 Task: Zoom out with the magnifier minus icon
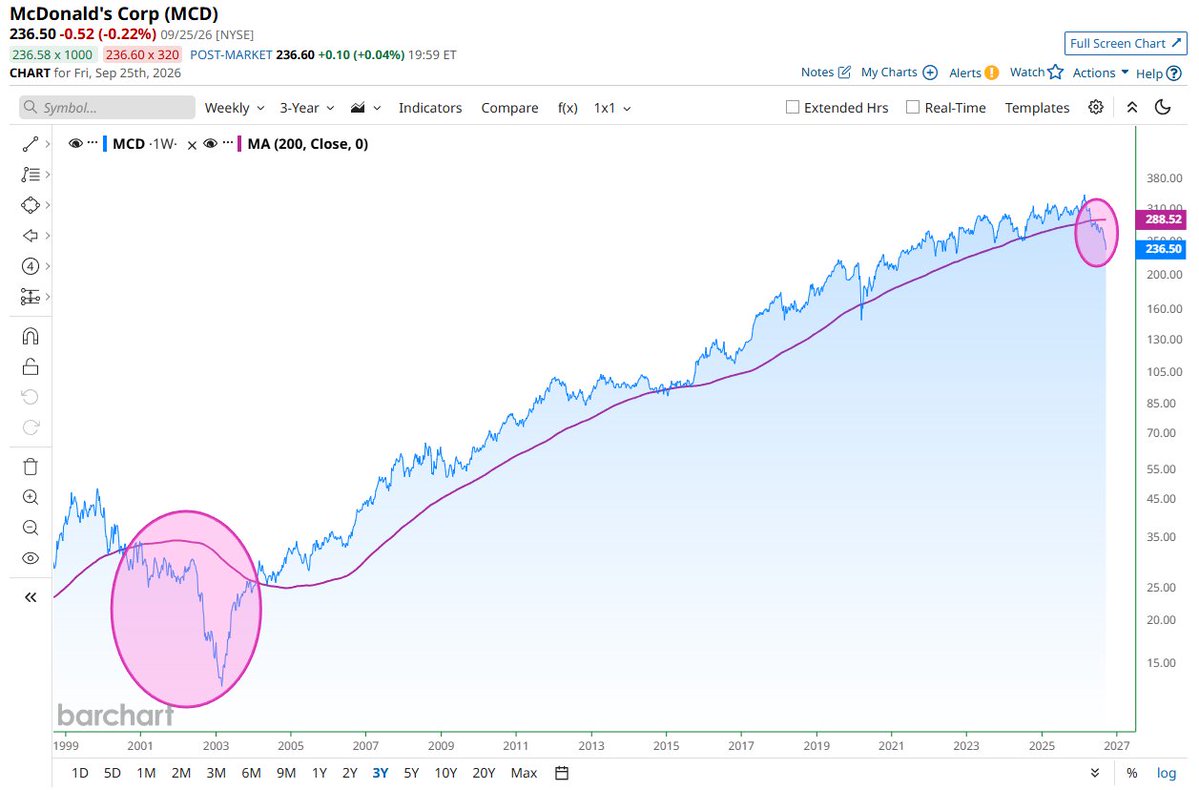[x=30, y=528]
